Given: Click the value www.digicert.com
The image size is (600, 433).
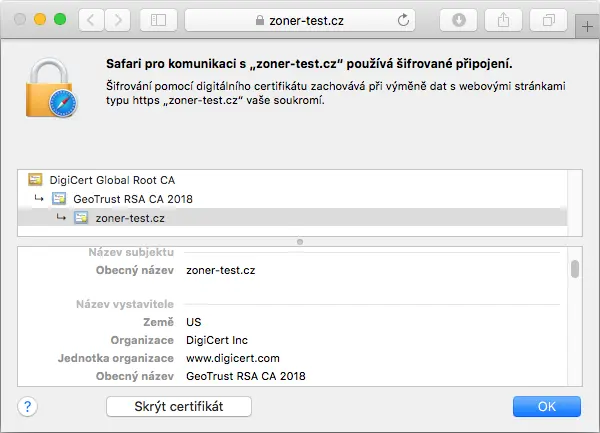Looking at the screenshot, I should (233, 358).
